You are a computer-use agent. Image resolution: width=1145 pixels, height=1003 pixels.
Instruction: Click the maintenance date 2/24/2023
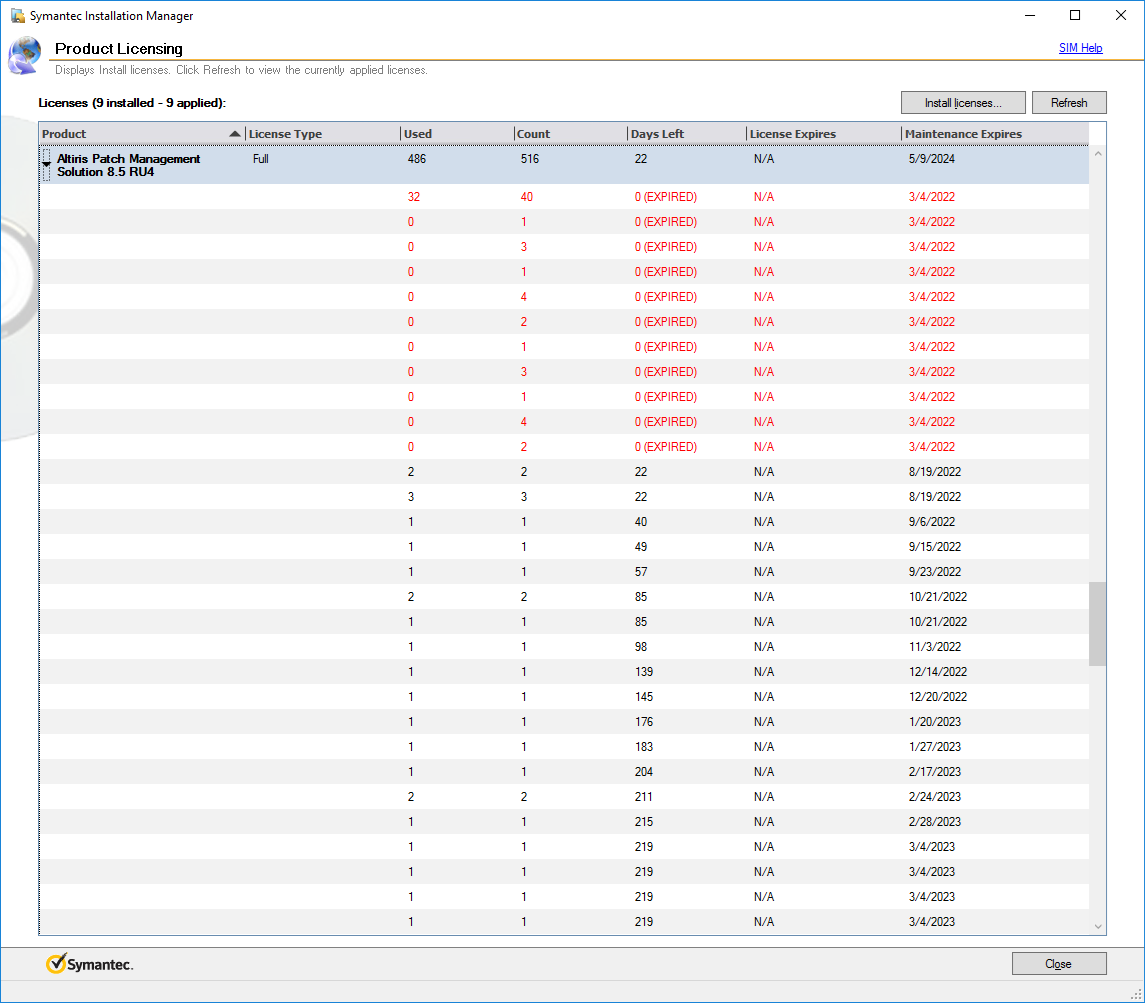point(935,796)
